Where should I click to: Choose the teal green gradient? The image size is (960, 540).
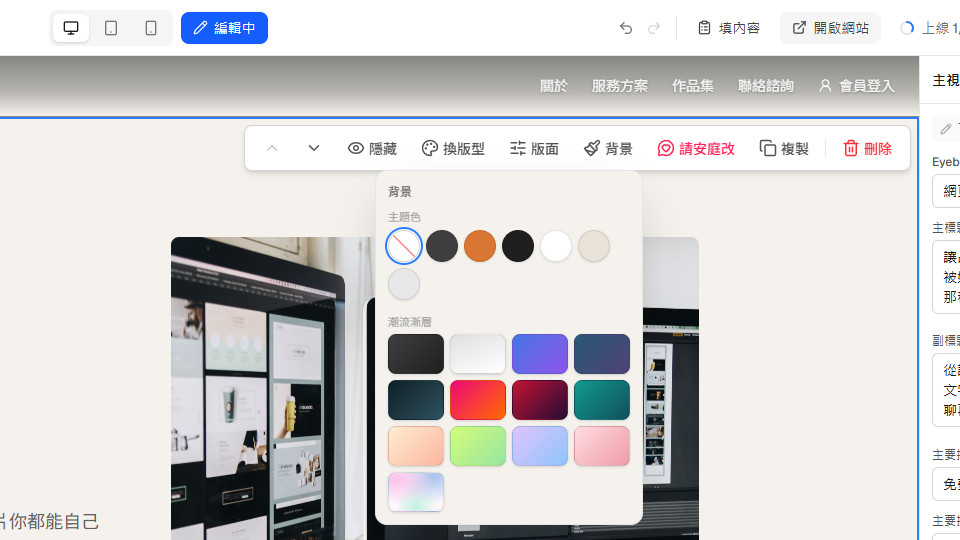(602, 400)
